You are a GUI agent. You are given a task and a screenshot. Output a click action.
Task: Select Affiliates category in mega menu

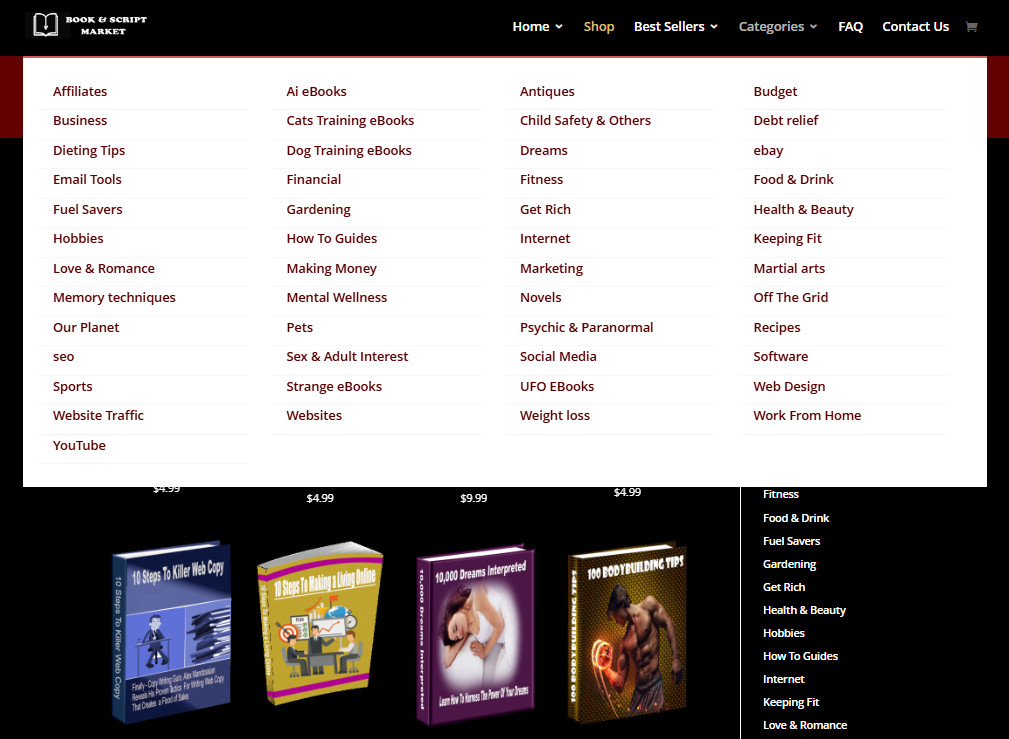[80, 91]
